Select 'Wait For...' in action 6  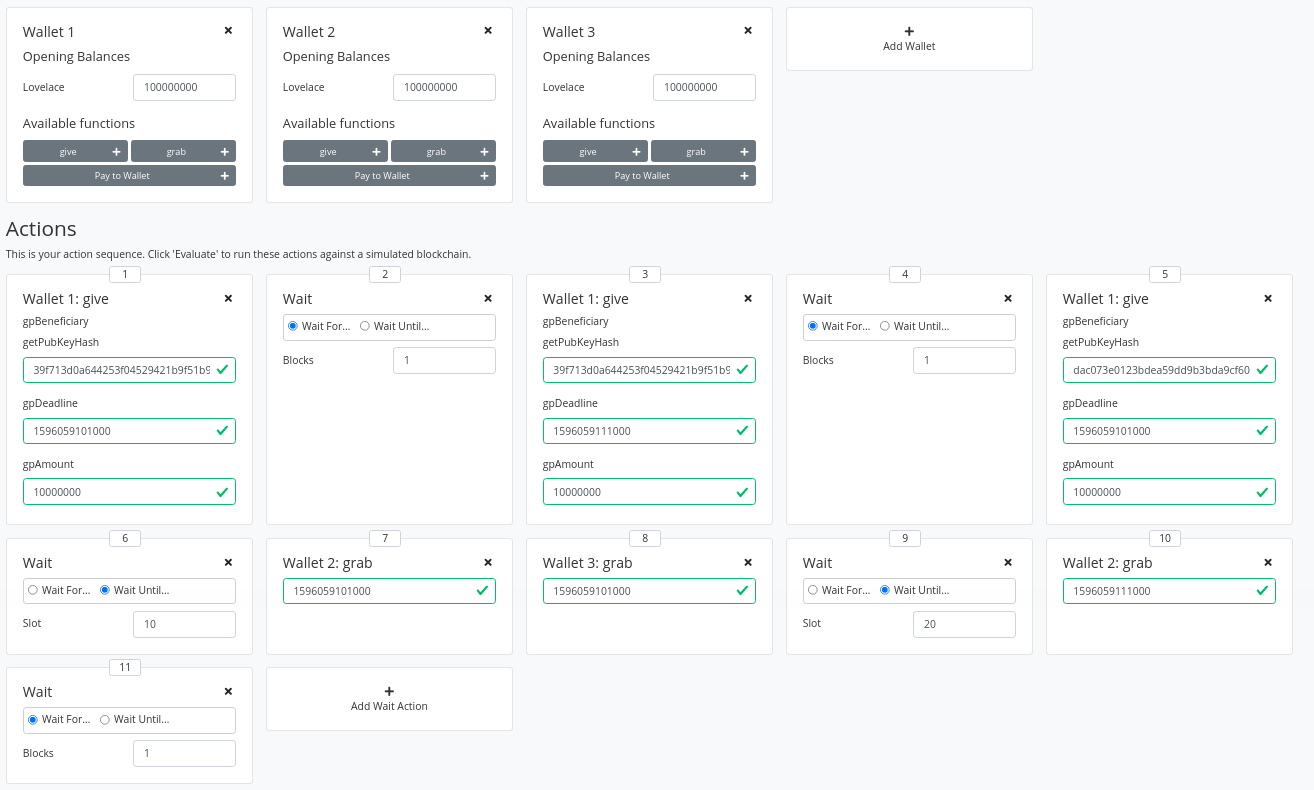[x=33, y=590]
